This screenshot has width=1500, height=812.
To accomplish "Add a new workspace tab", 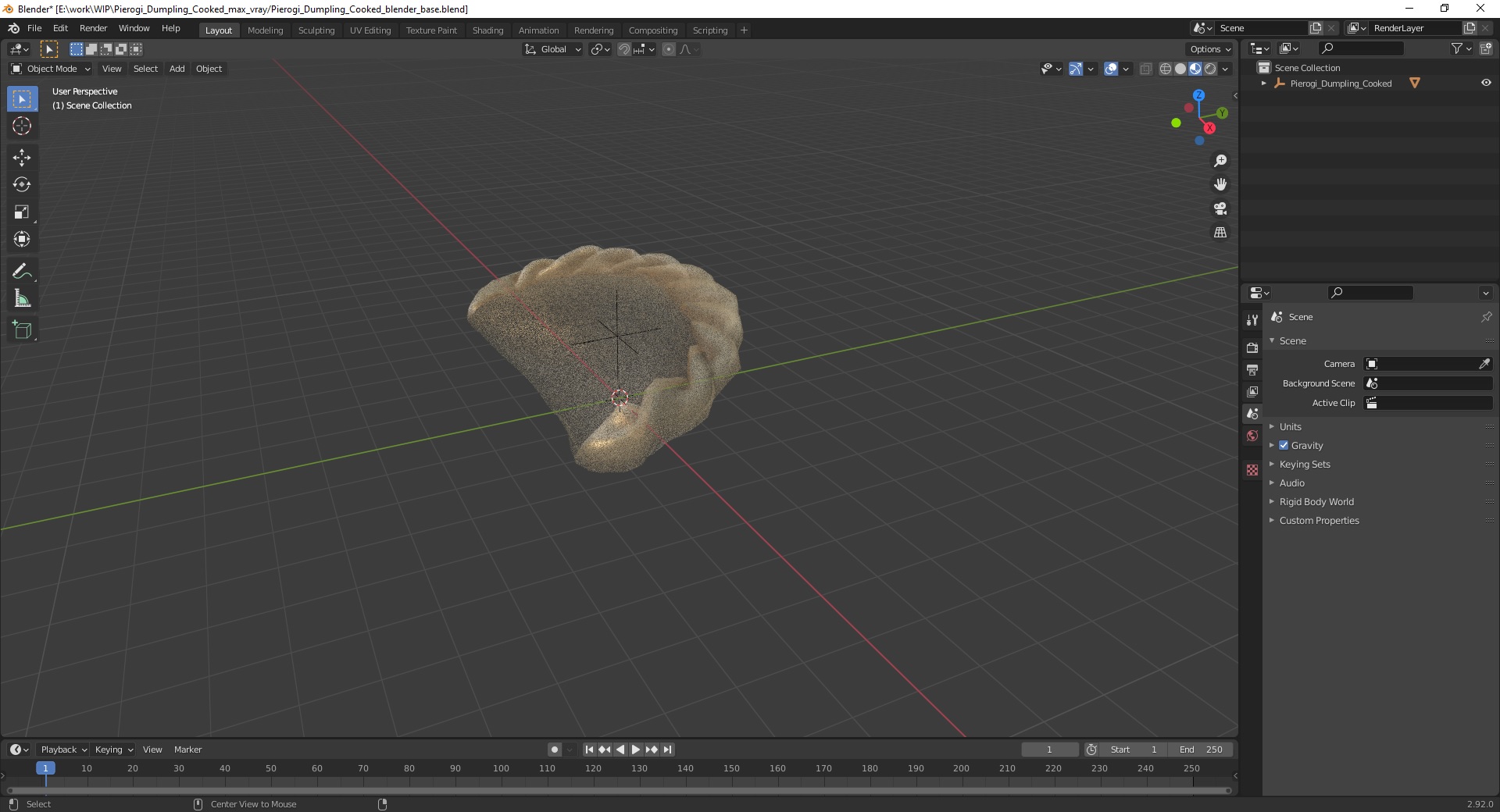I will click(x=744, y=30).
